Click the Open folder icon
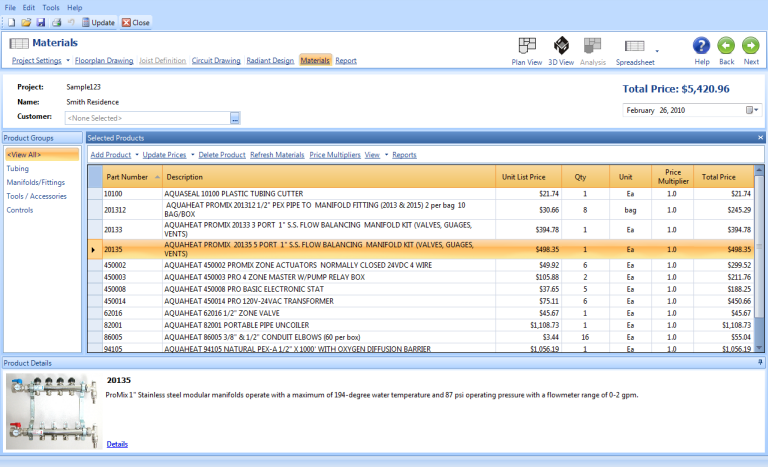This screenshot has height=467, width=768. (26, 23)
